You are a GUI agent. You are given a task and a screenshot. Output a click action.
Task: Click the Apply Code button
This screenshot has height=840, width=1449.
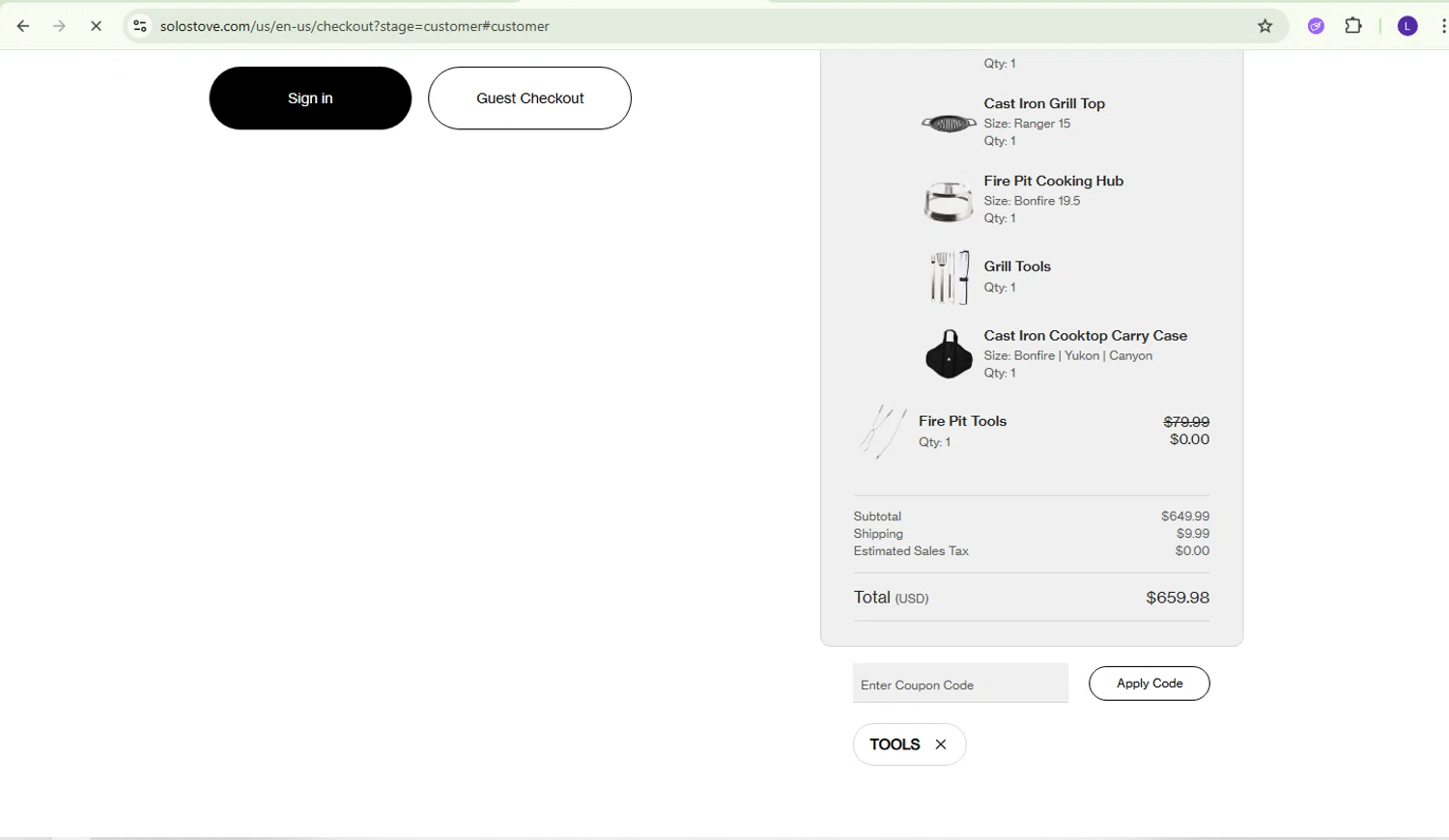click(1150, 684)
